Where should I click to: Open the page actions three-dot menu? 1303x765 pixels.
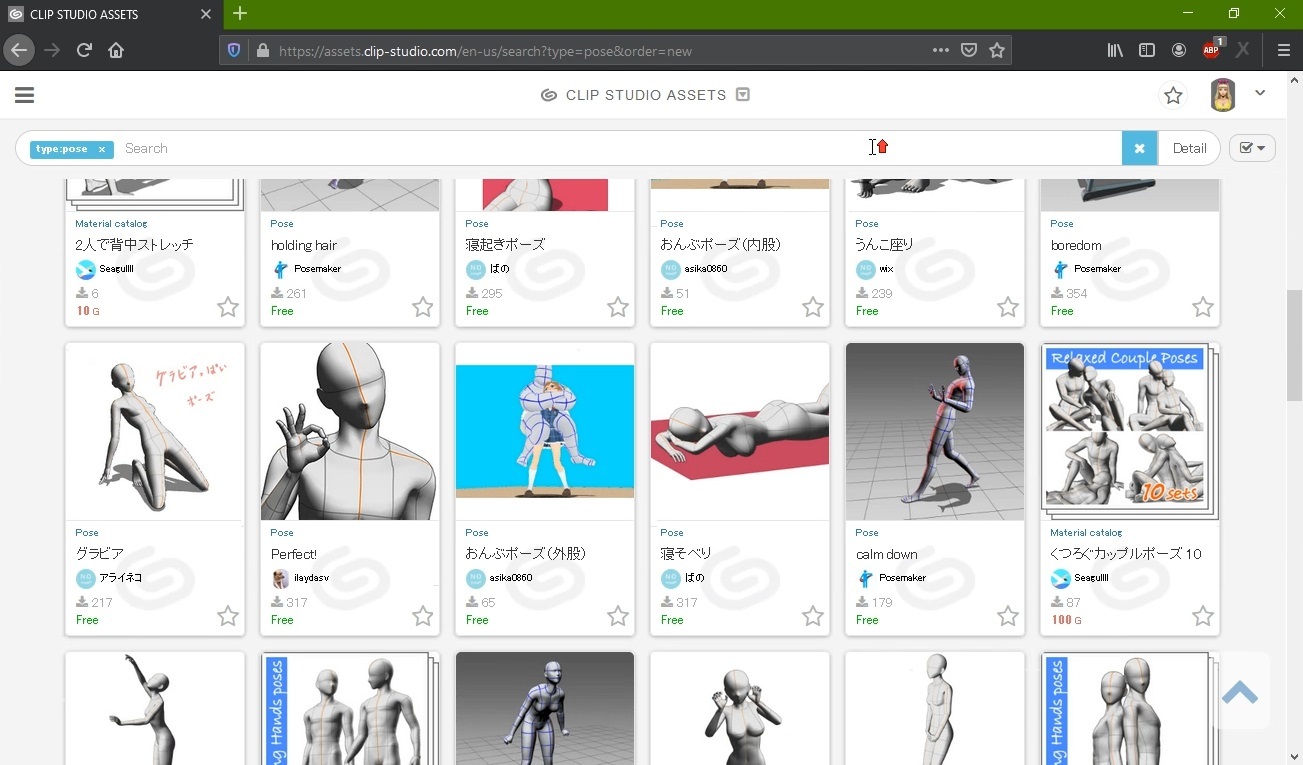(940, 50)
